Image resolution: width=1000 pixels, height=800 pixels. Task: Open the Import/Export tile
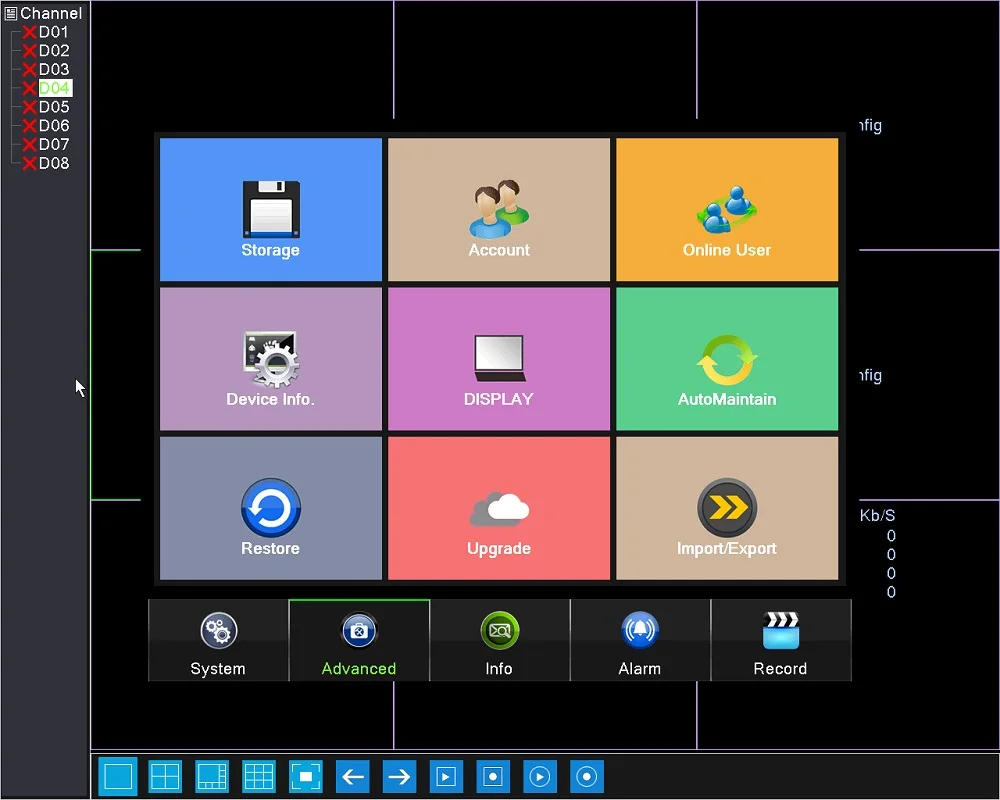(x=727, y=508)
